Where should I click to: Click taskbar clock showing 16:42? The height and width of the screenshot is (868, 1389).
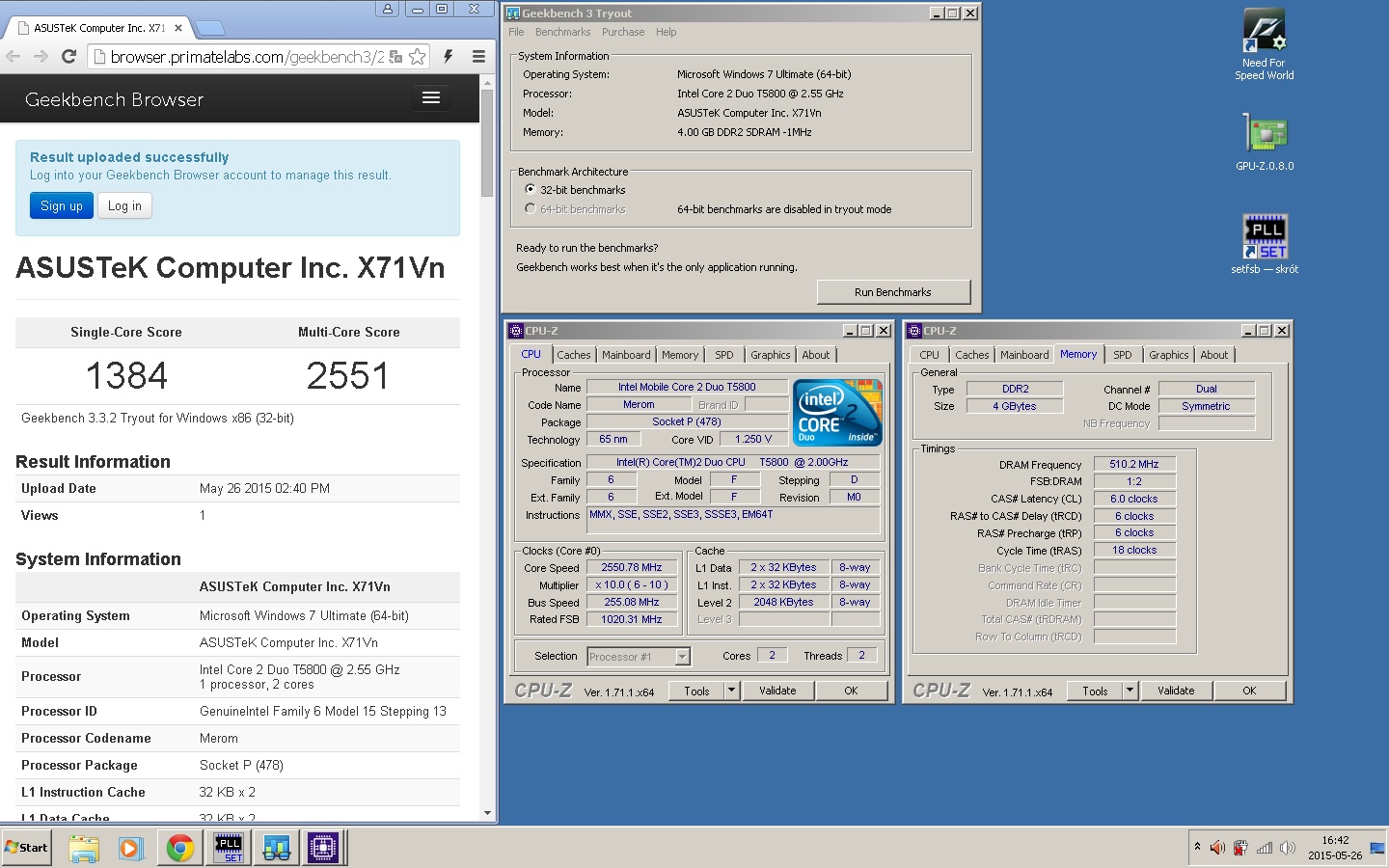[x=1335, y=848]
